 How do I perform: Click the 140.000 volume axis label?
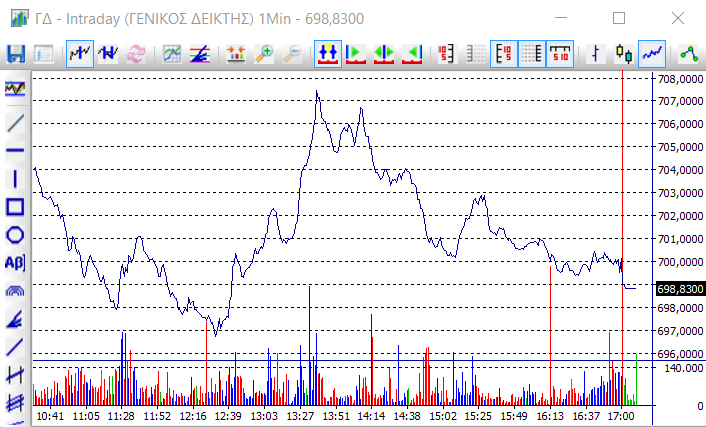click(683, 368)
